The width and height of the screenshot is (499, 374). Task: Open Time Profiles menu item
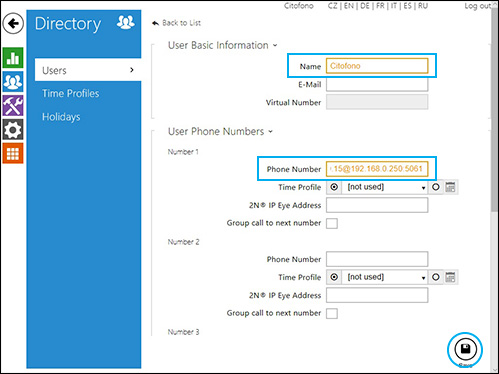point(71,93)
